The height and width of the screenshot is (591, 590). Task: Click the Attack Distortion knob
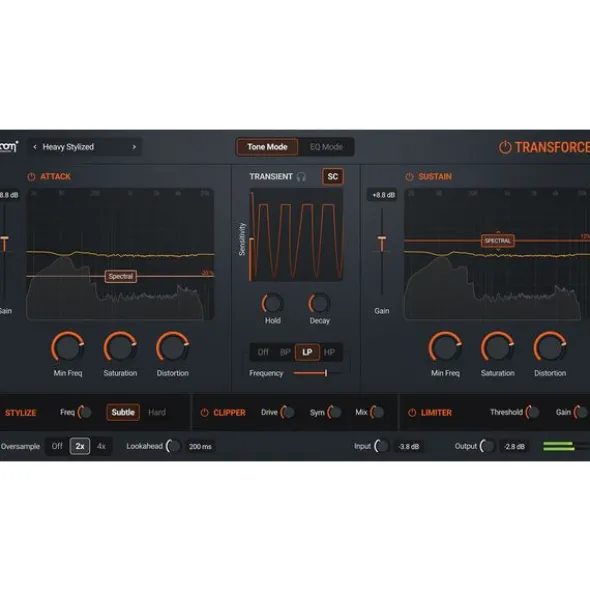[173, 347]
